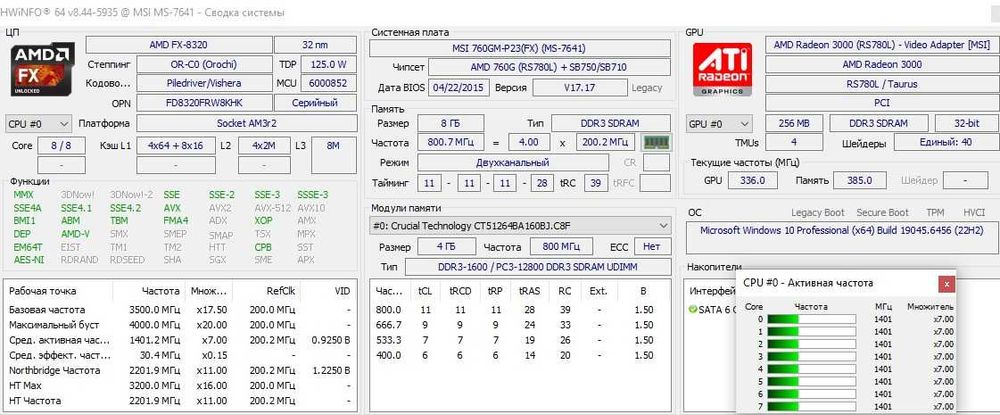Click the 8 / 8 core count field
This screenshot has height=415, width=1000.
click(x=61, y=145)
